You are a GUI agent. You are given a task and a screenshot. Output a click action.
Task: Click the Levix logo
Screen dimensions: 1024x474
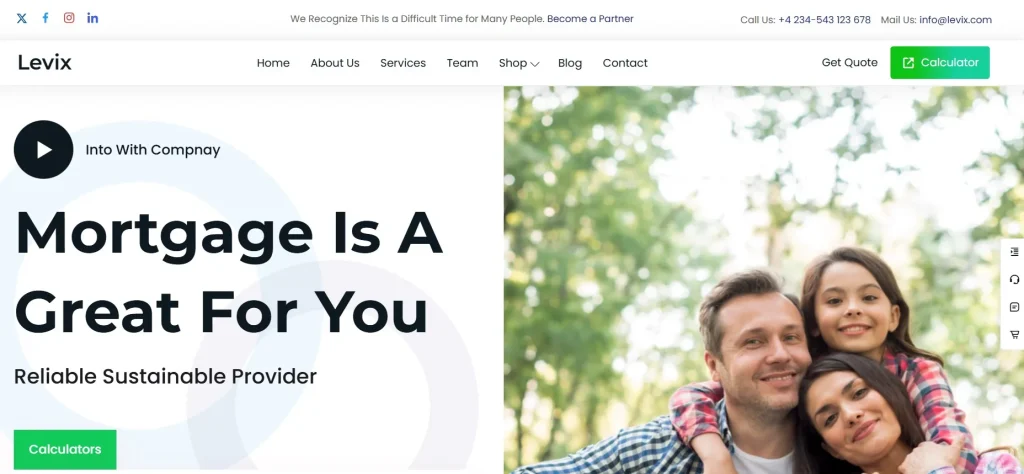coord(44,63)
